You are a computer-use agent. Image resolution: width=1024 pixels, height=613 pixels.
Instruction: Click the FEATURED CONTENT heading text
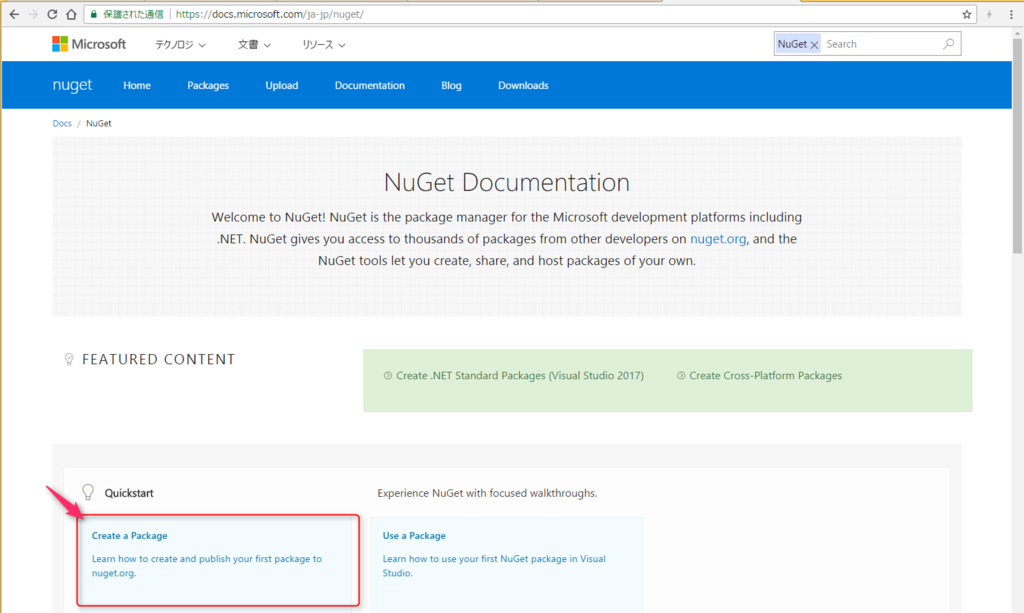[159, 359]
